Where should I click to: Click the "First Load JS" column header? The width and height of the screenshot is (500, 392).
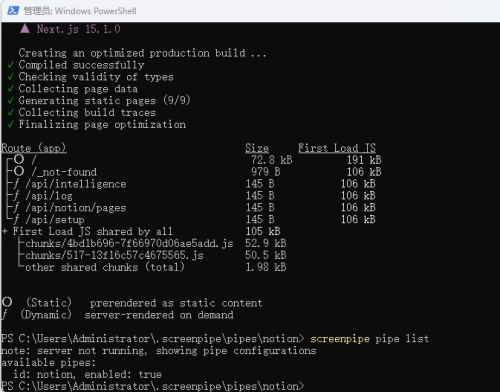[337, 148]
